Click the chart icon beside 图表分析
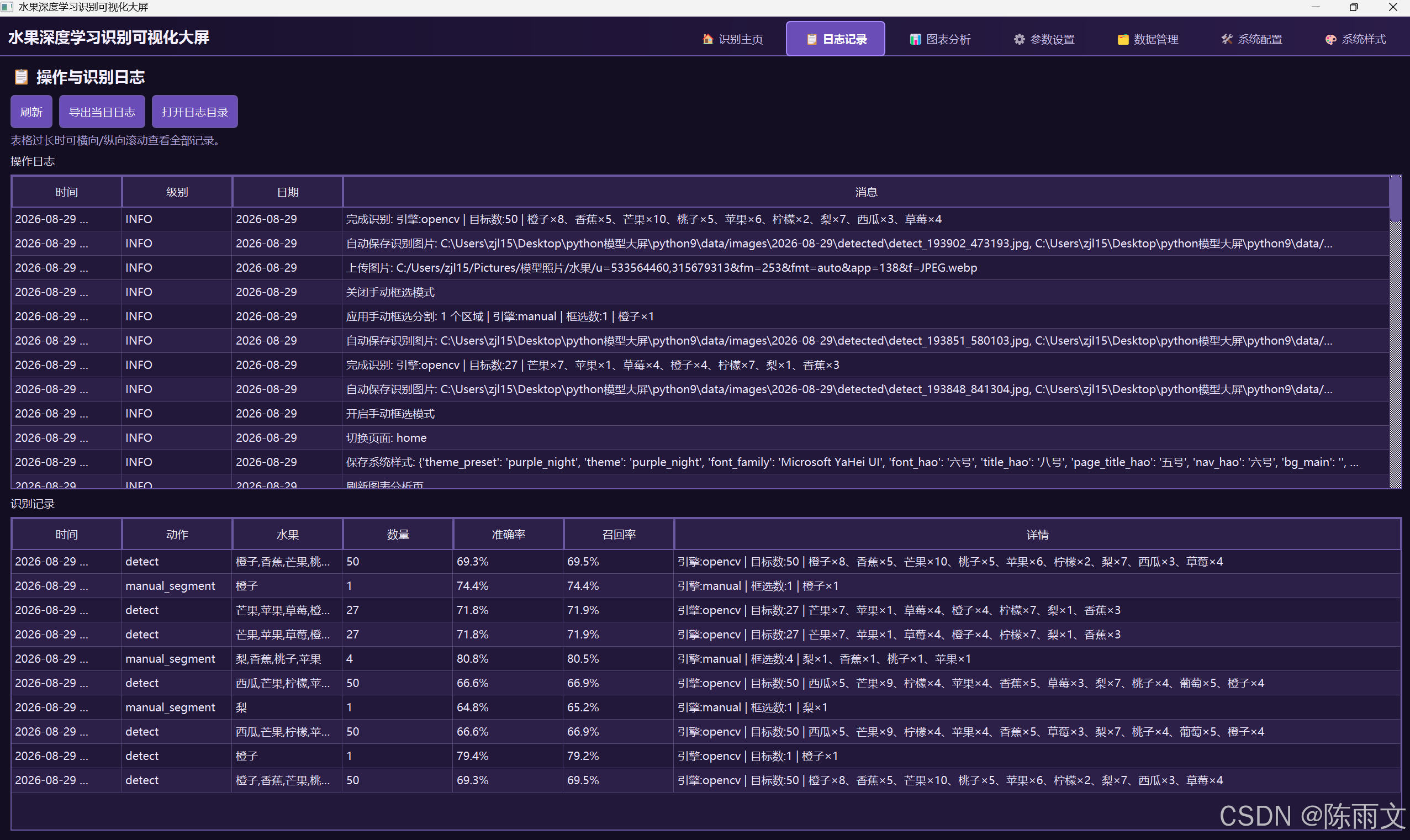 [x=915, y=39]
